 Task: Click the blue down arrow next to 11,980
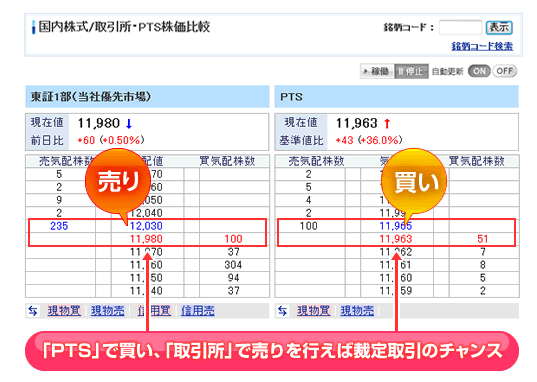129,123
